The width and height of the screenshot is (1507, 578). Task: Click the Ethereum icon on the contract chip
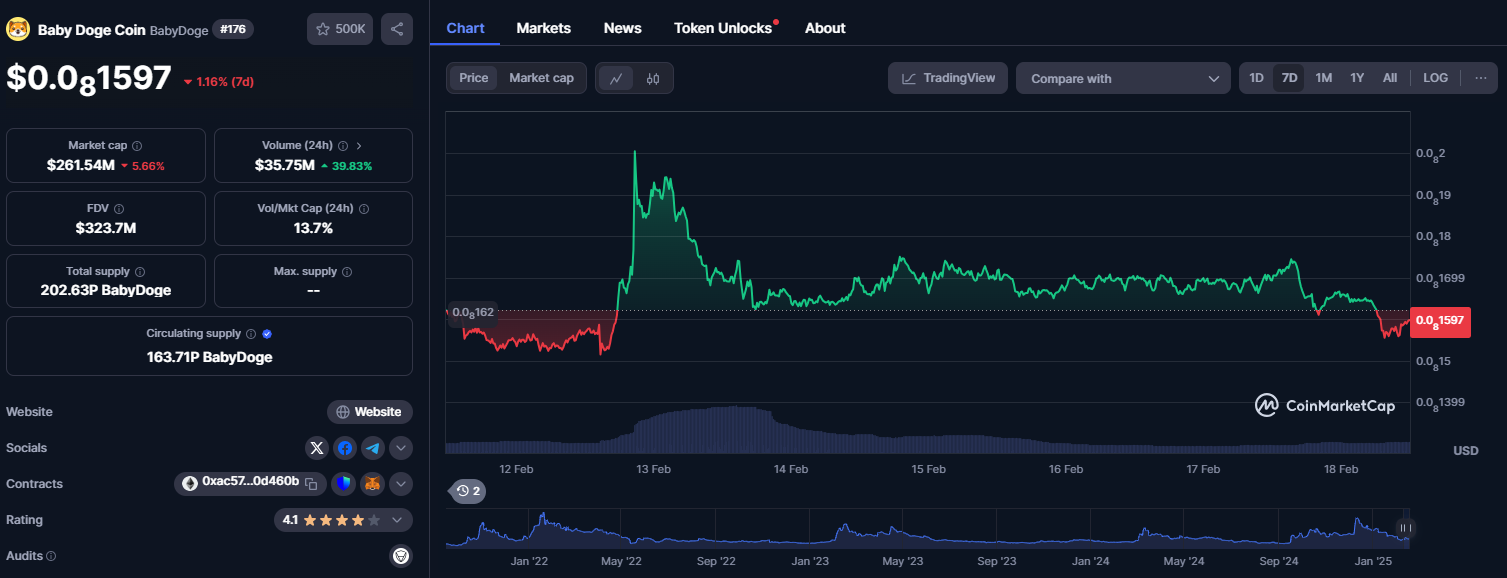pyautogui.click(x=190, y=484)
